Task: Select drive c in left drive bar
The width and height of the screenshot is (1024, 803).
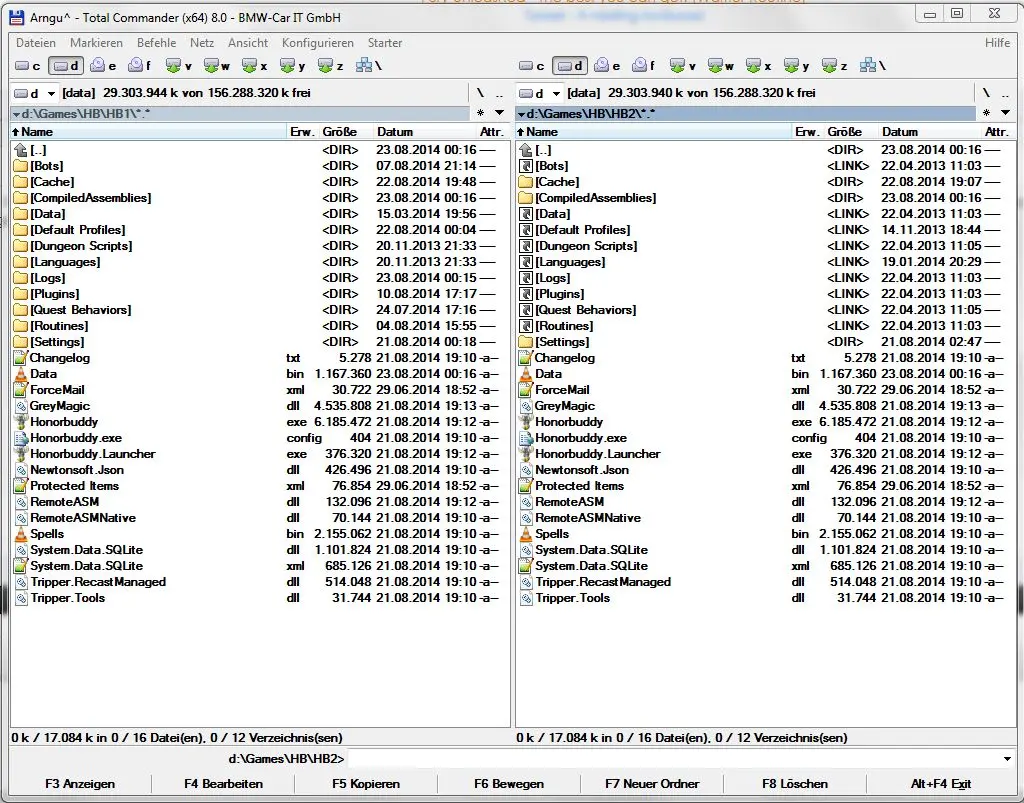Action: [x=27, y=66]
